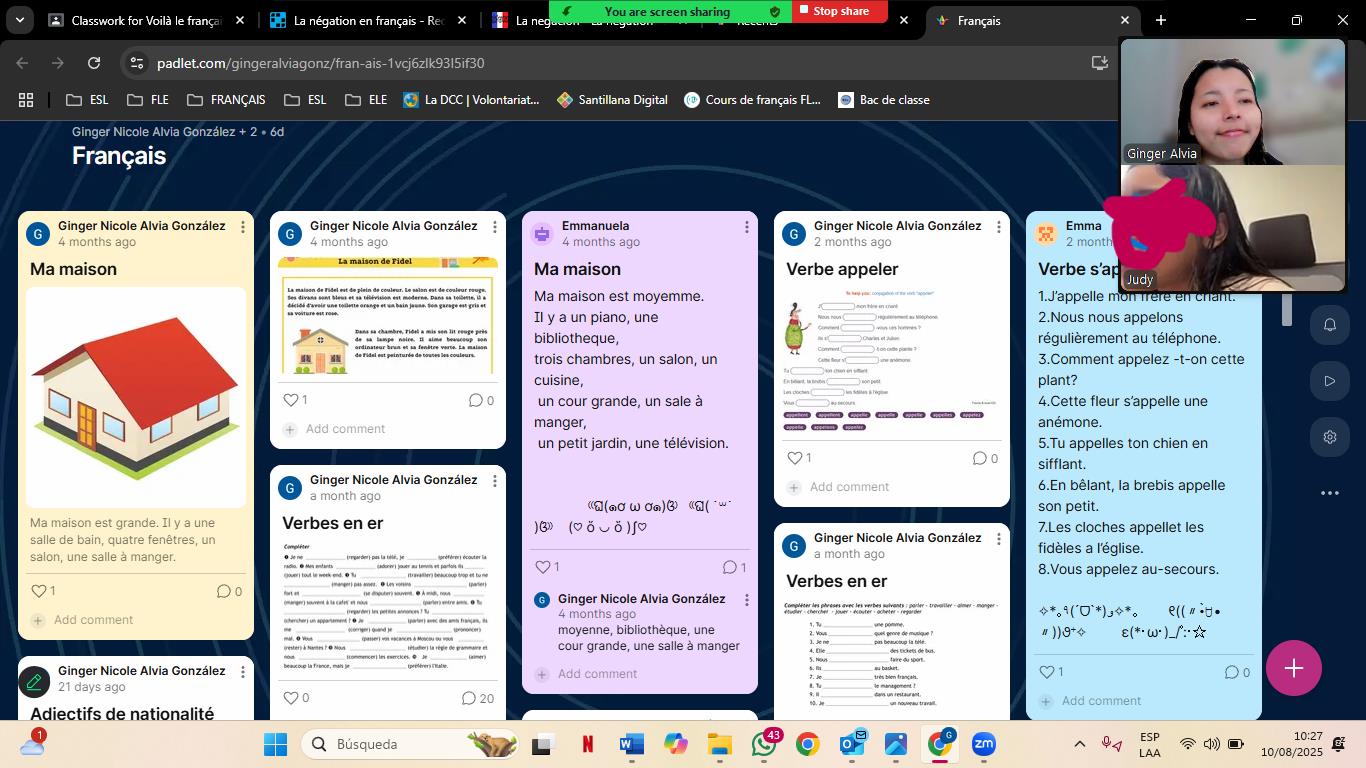Open the three-dot more menu in sidebar
The image size is (1366, 768).
[x=1329, y=493]
